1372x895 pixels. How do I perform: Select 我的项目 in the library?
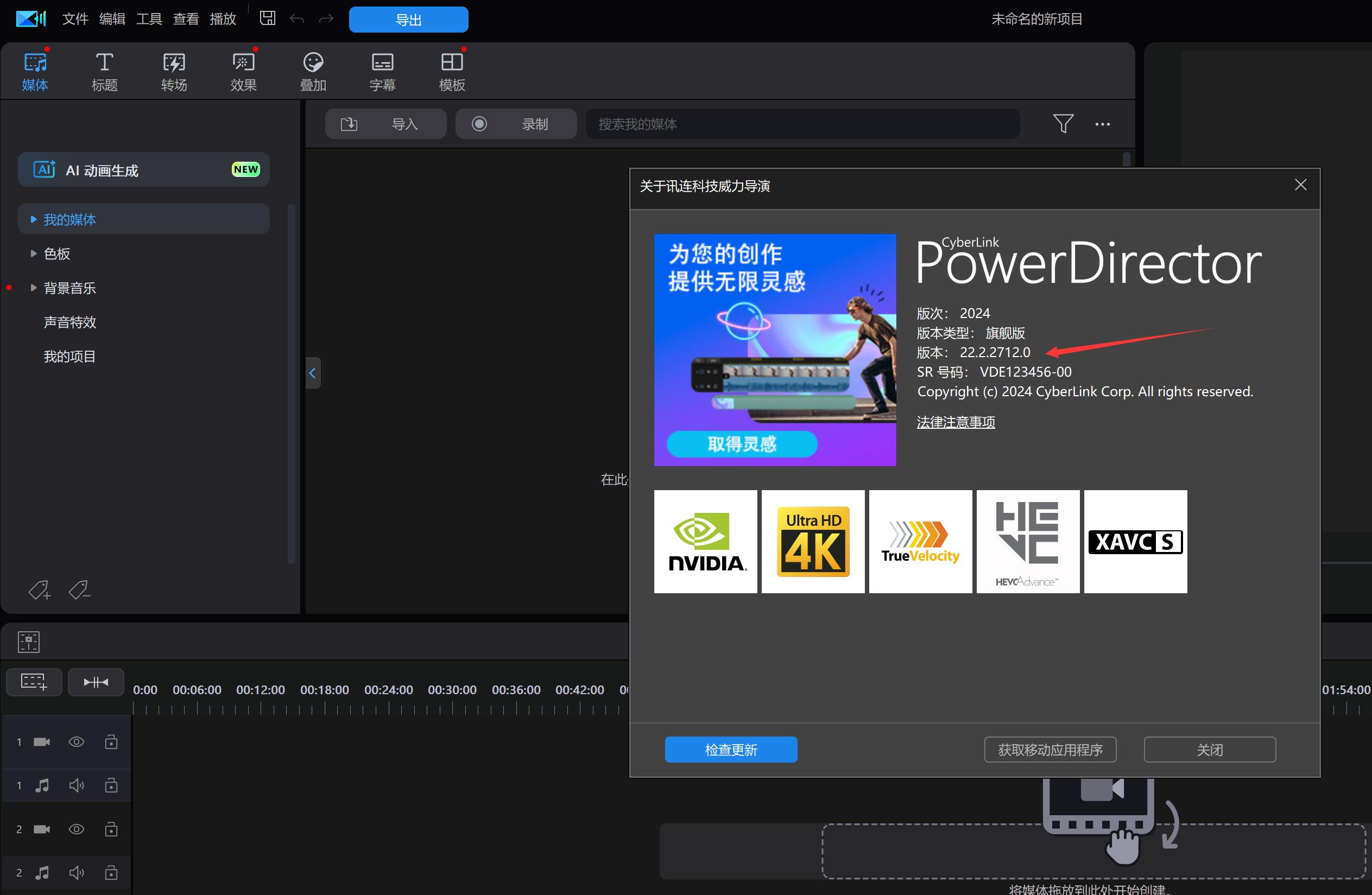click(69, 356)
